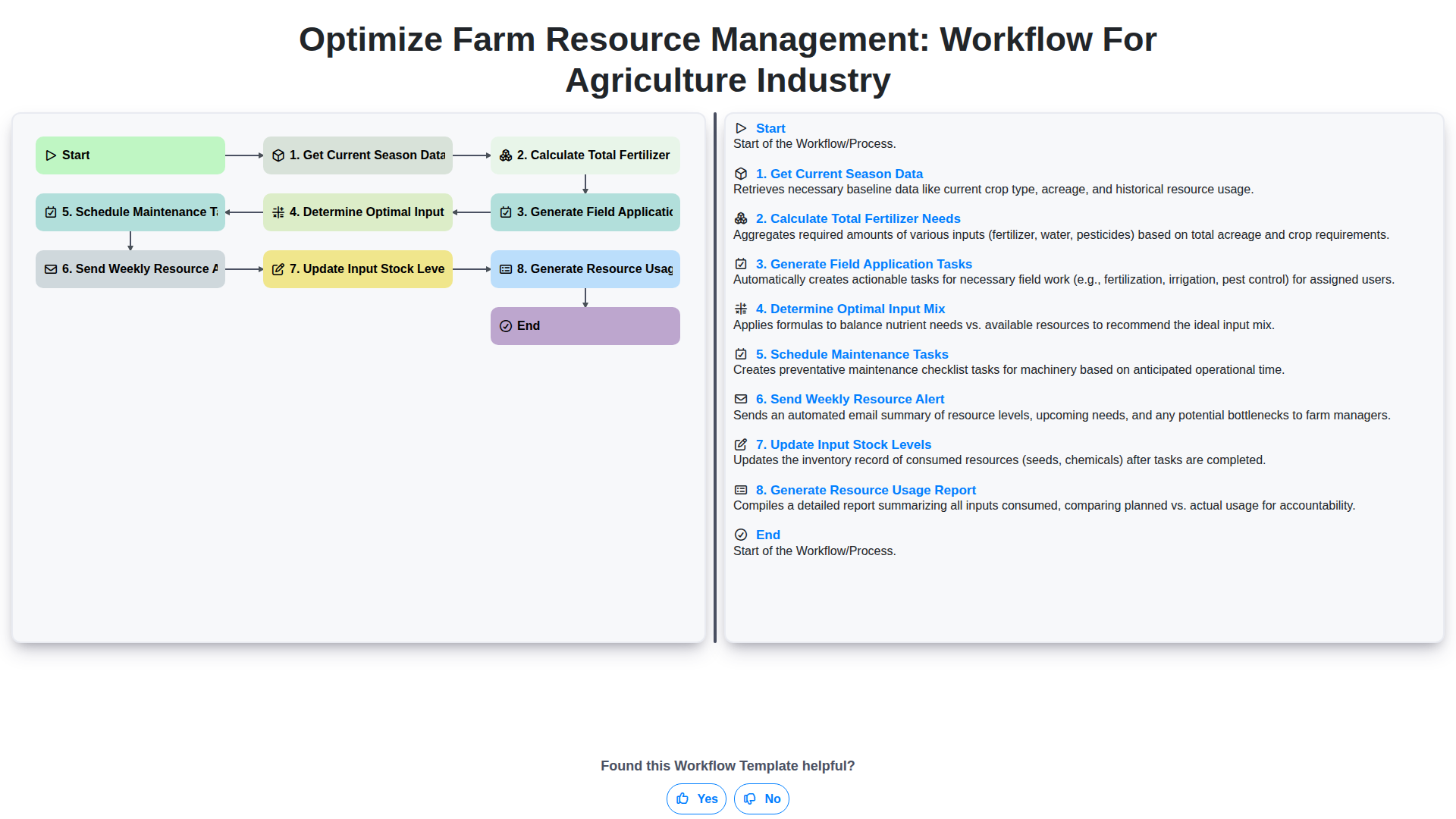Screen dimensions: 1456x819
Task: Click the report icon on the Generate Resource Usage node
Action: pos(506,269)
